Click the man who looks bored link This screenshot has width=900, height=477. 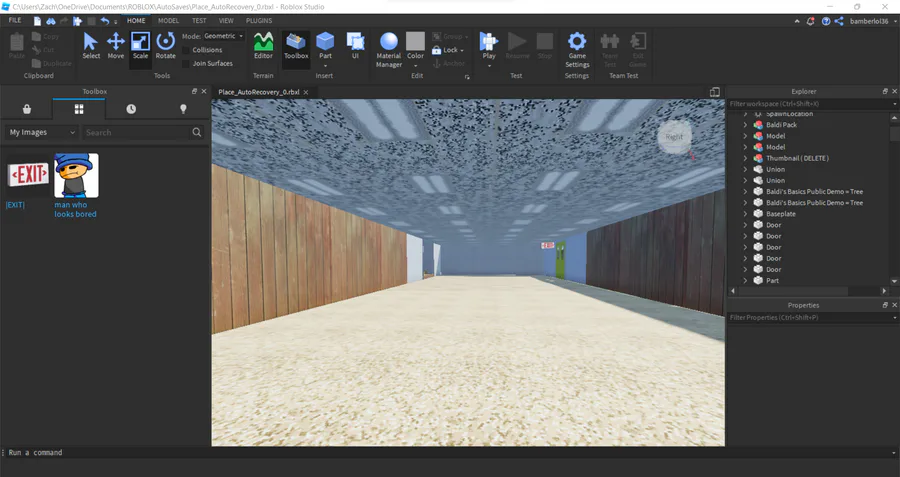(75, 210)
